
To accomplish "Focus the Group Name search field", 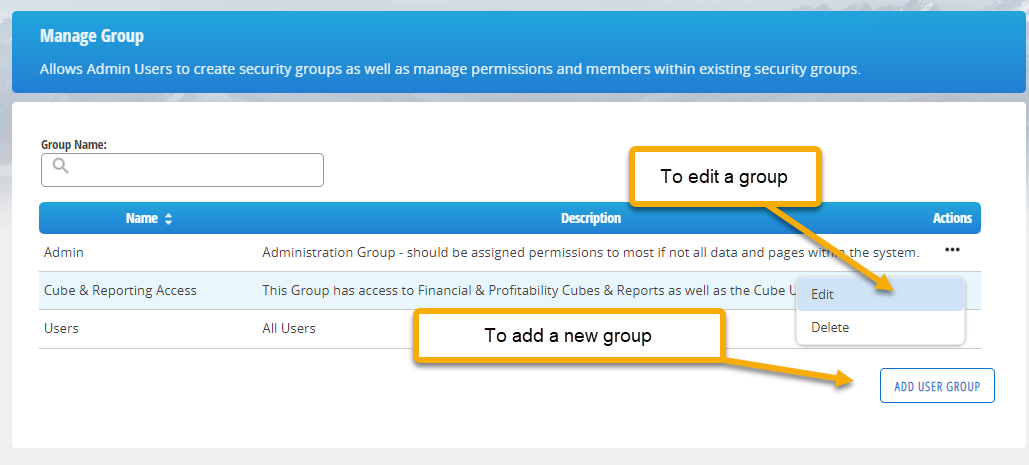I will click(x=182, y=170).
